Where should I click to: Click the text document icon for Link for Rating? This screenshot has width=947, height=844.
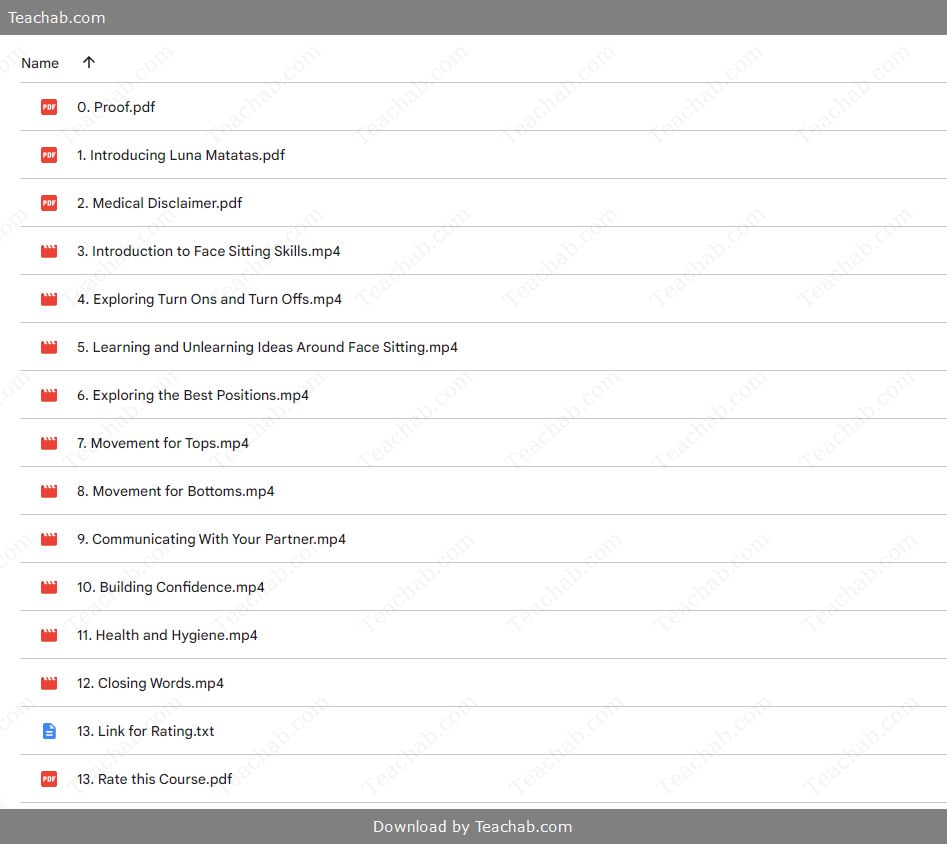click(x=49, y=731)
